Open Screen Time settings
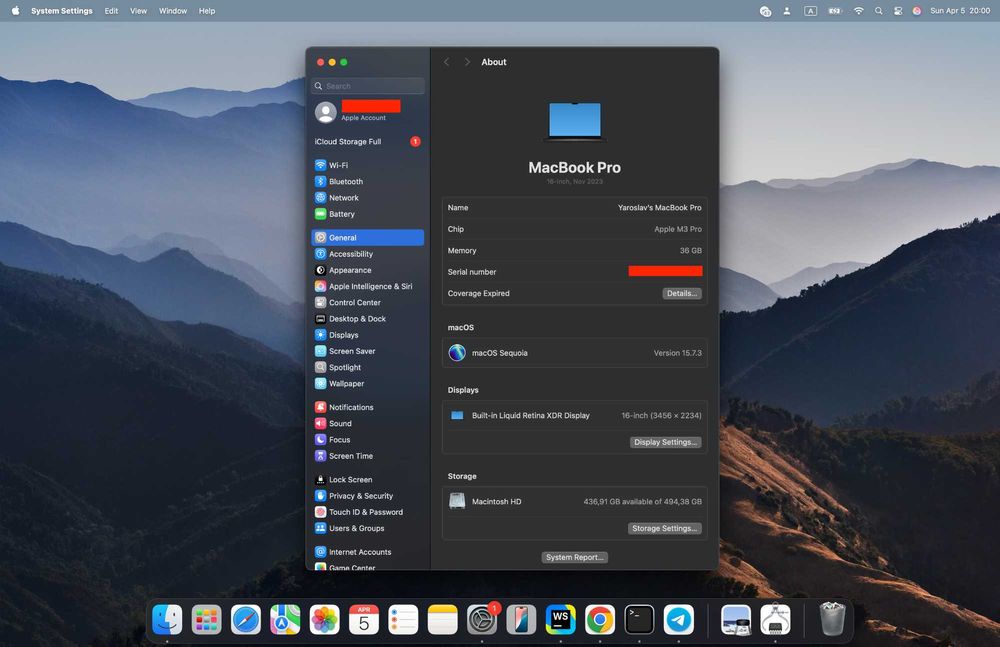This screenshot has width=1000, height=647. tap(367, 456)
